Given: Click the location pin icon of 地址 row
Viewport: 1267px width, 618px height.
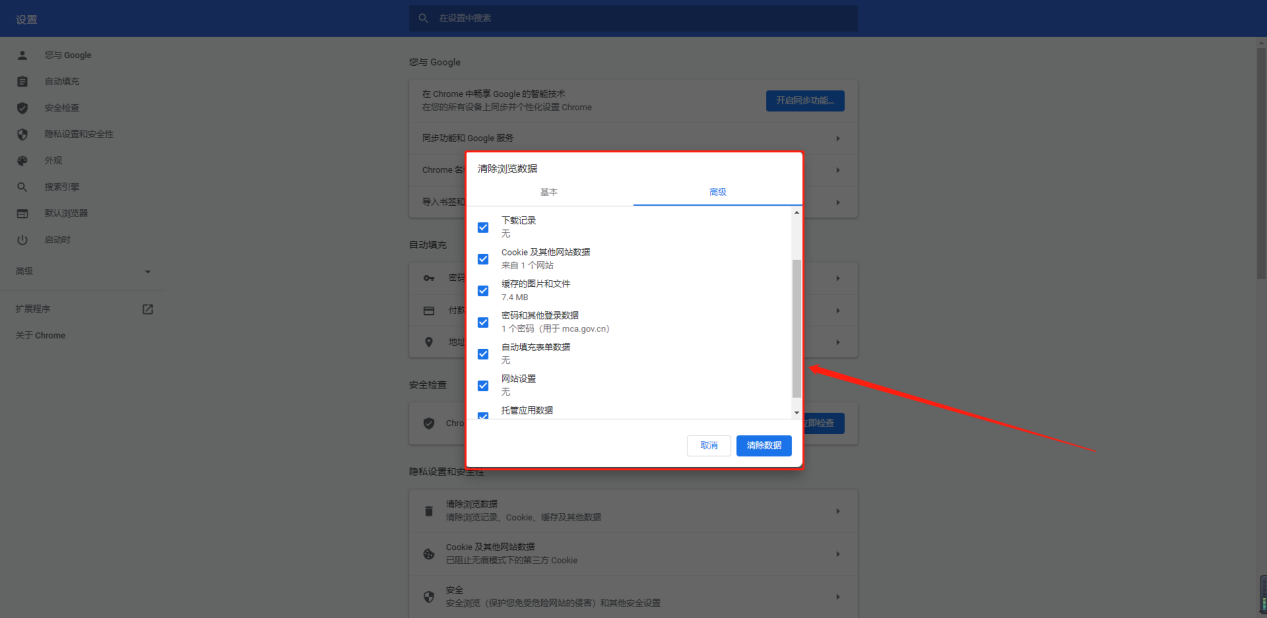Looking at the screenshot, I should click(429, 342).
